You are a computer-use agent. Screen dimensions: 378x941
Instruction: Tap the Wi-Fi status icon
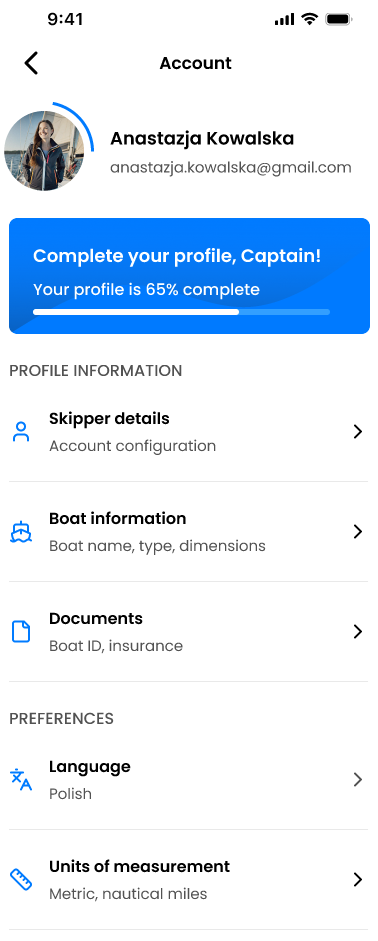[x=310, y=19]
